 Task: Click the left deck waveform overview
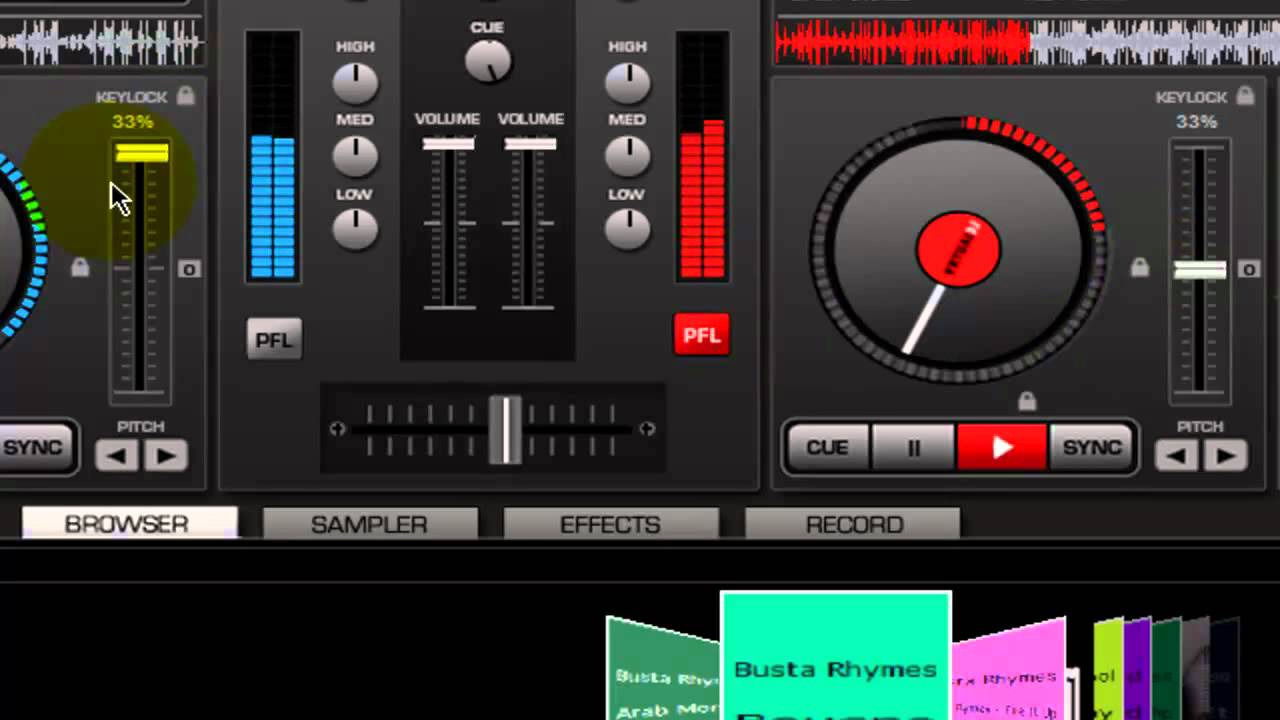[x=102, y=43]
